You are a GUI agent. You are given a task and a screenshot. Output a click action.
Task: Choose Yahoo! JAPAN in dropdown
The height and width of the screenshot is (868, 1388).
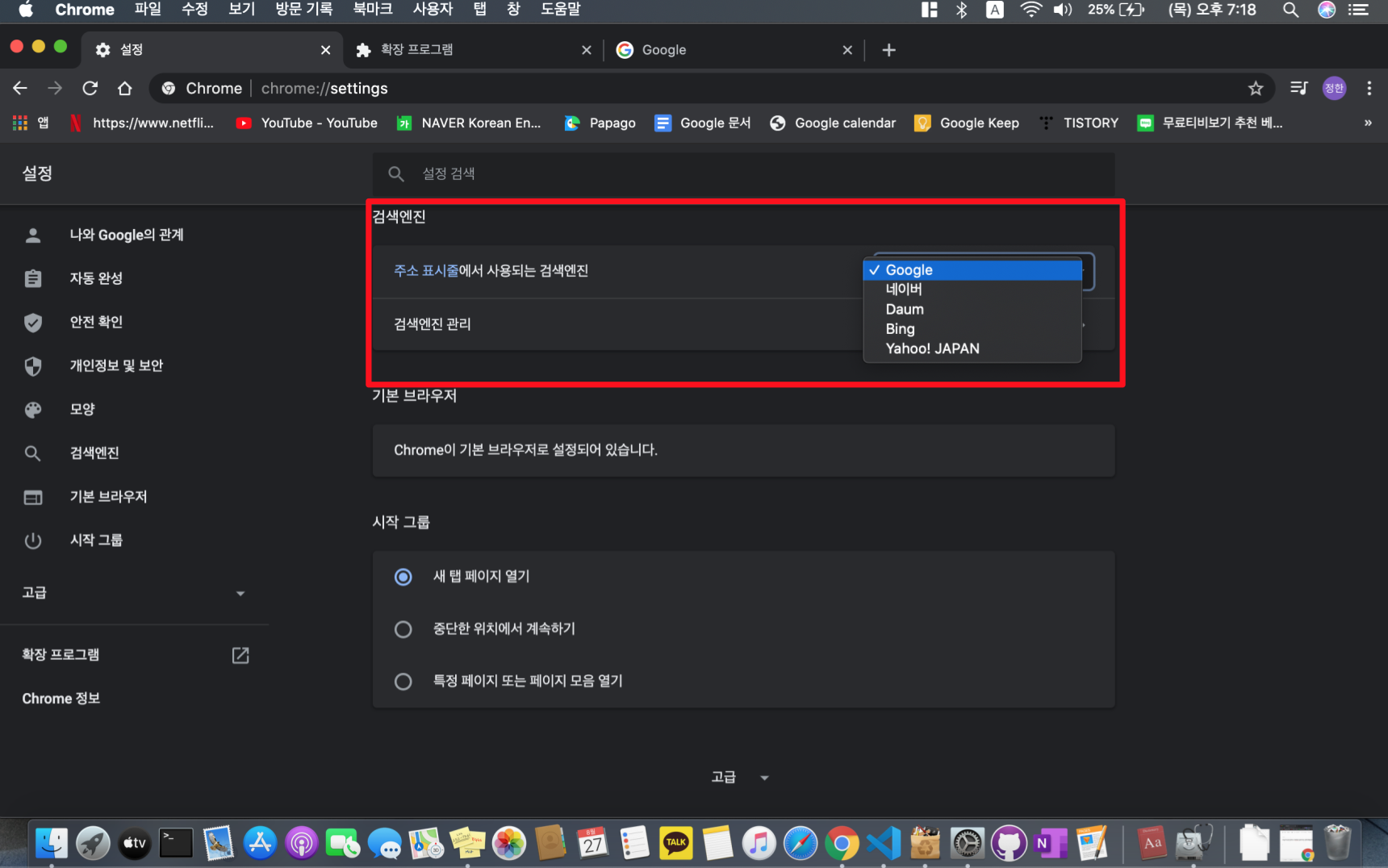pos(972,348)
